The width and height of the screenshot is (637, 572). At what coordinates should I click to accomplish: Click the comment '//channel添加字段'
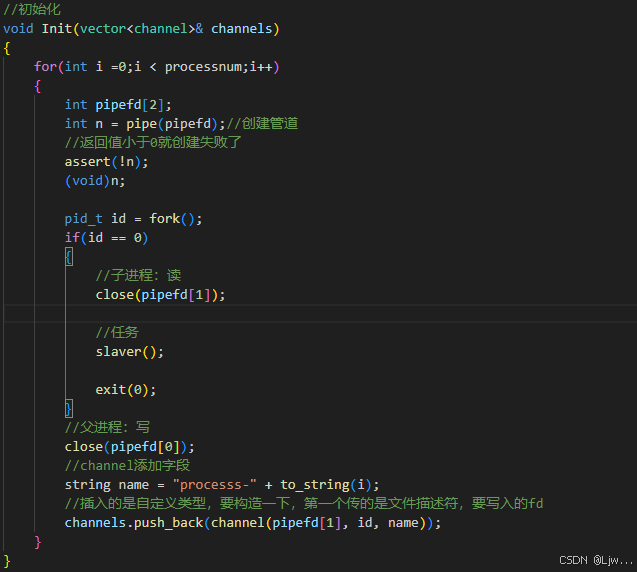[127, 466]
